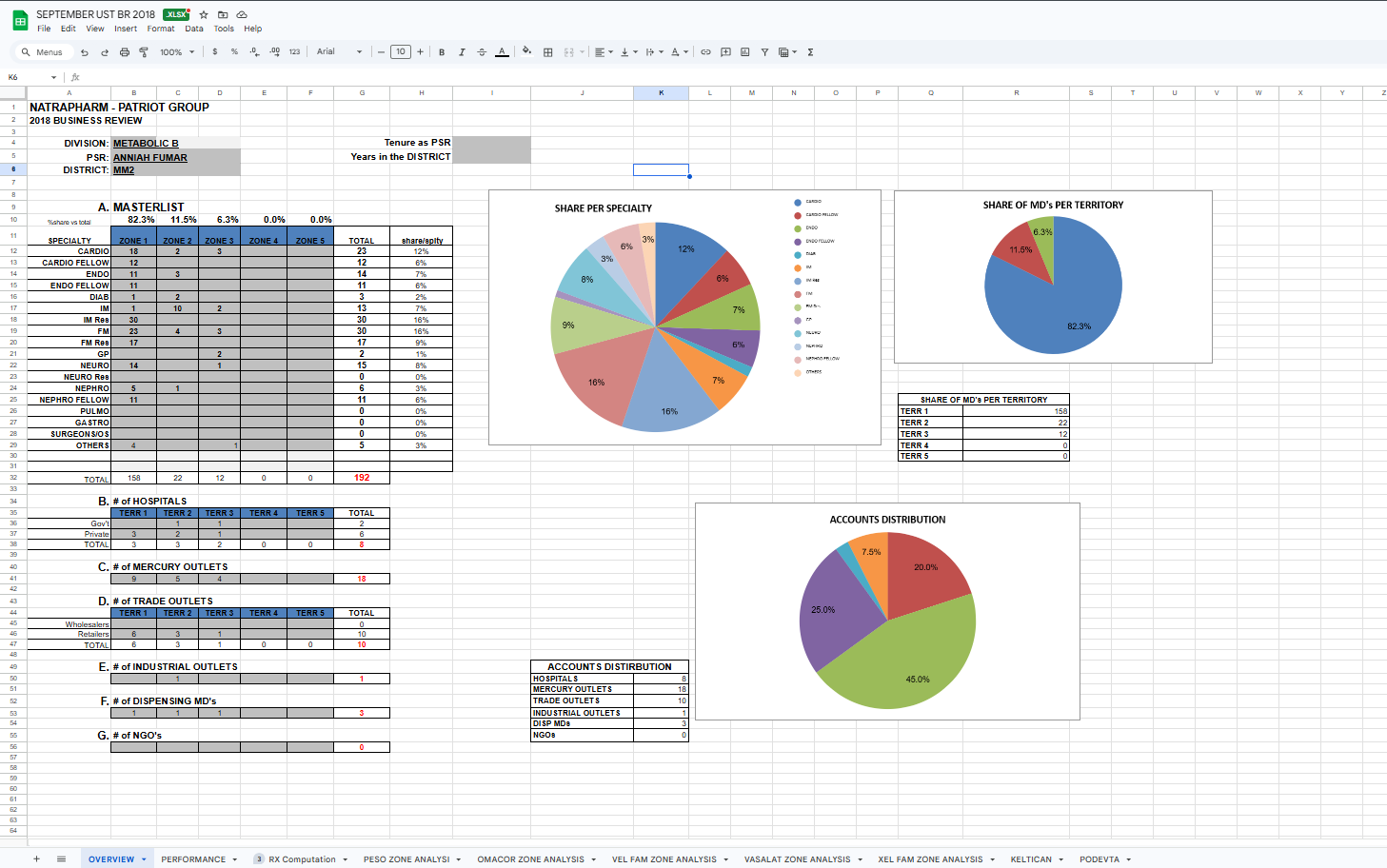The width and height of the screenshot is (1387, 868).
Task: Search menus using the Menus box
Action: tap(43, 52)
